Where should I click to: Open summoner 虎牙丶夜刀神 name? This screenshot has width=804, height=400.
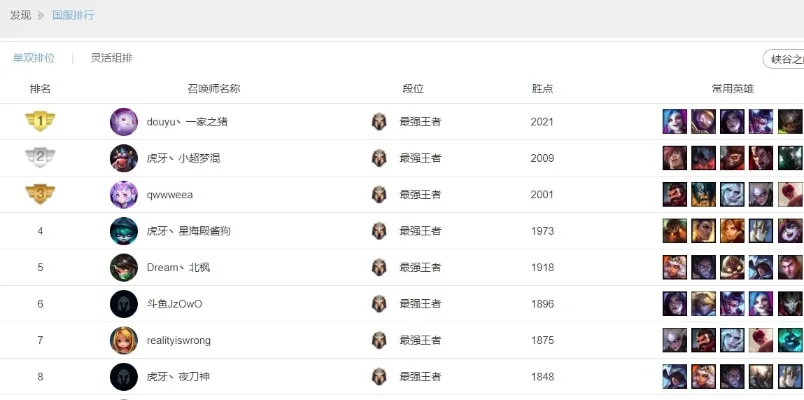coord(178,377)
